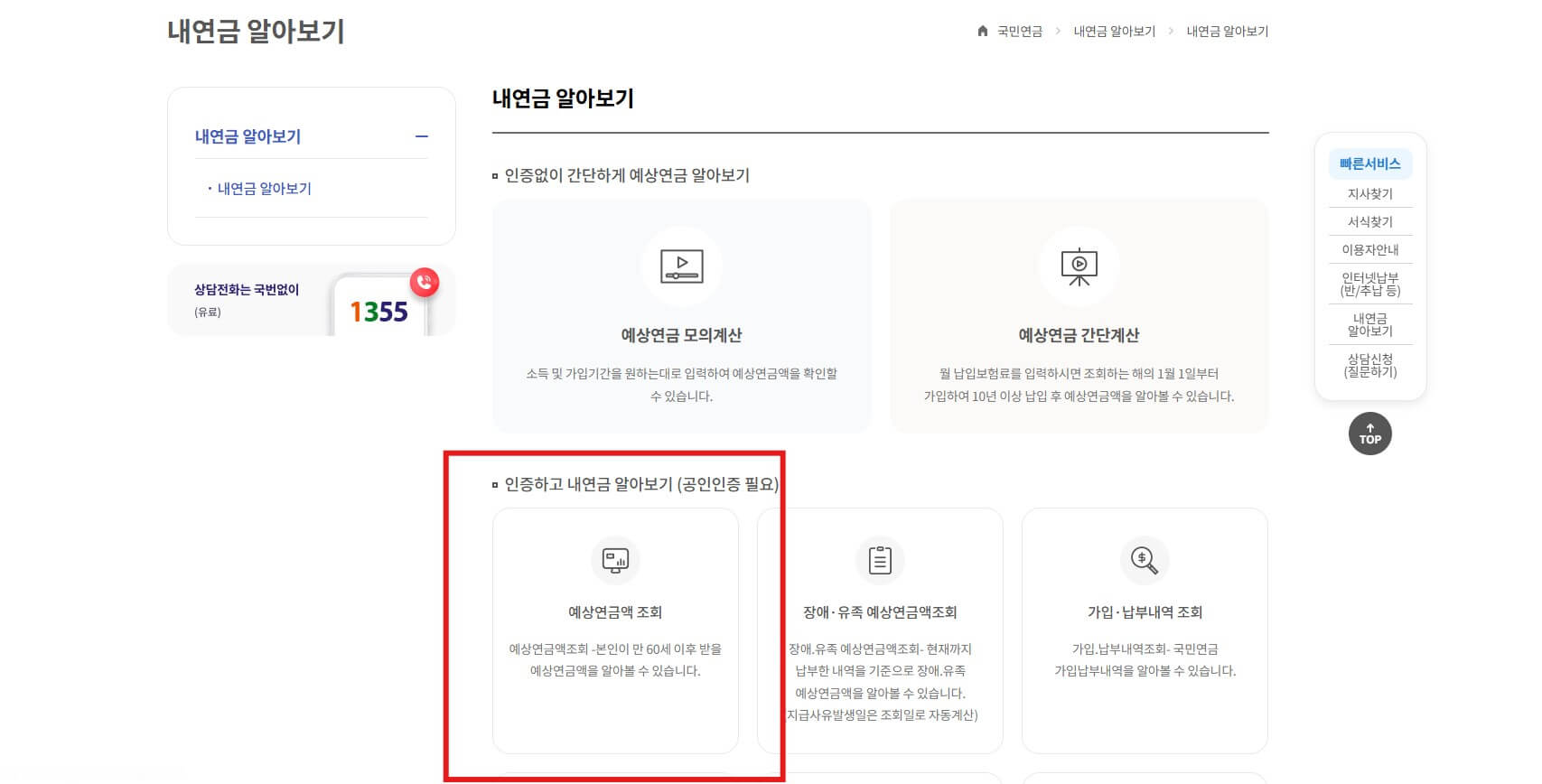Click 인증없이 간단하게 예상연금 알아보기 heading
This screenshot has width=1542, height=784.
pyautogui.click(x=627, y=175)
